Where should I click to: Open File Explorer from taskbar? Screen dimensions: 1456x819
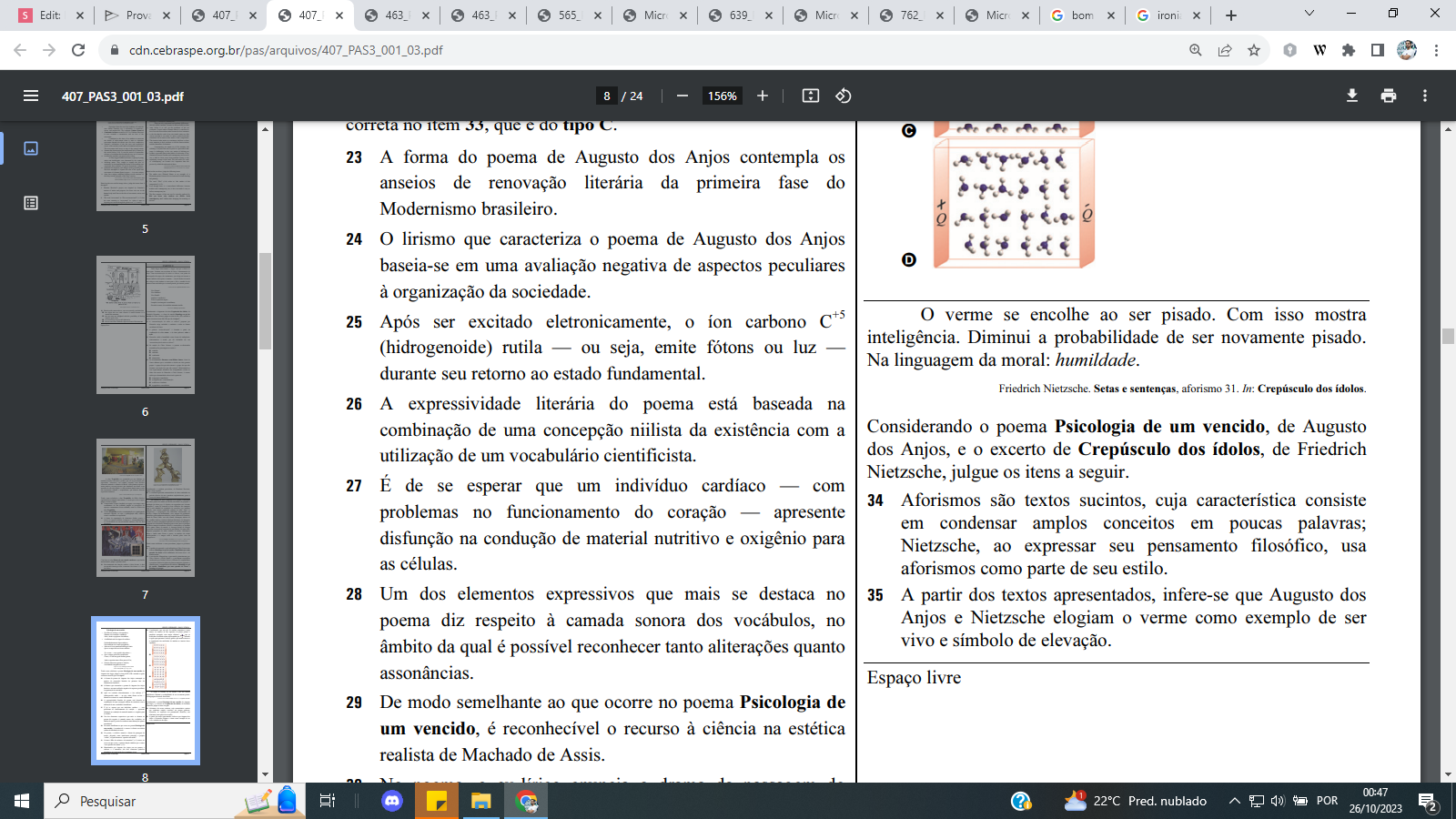pyautogui.click(x=480, y=801)
